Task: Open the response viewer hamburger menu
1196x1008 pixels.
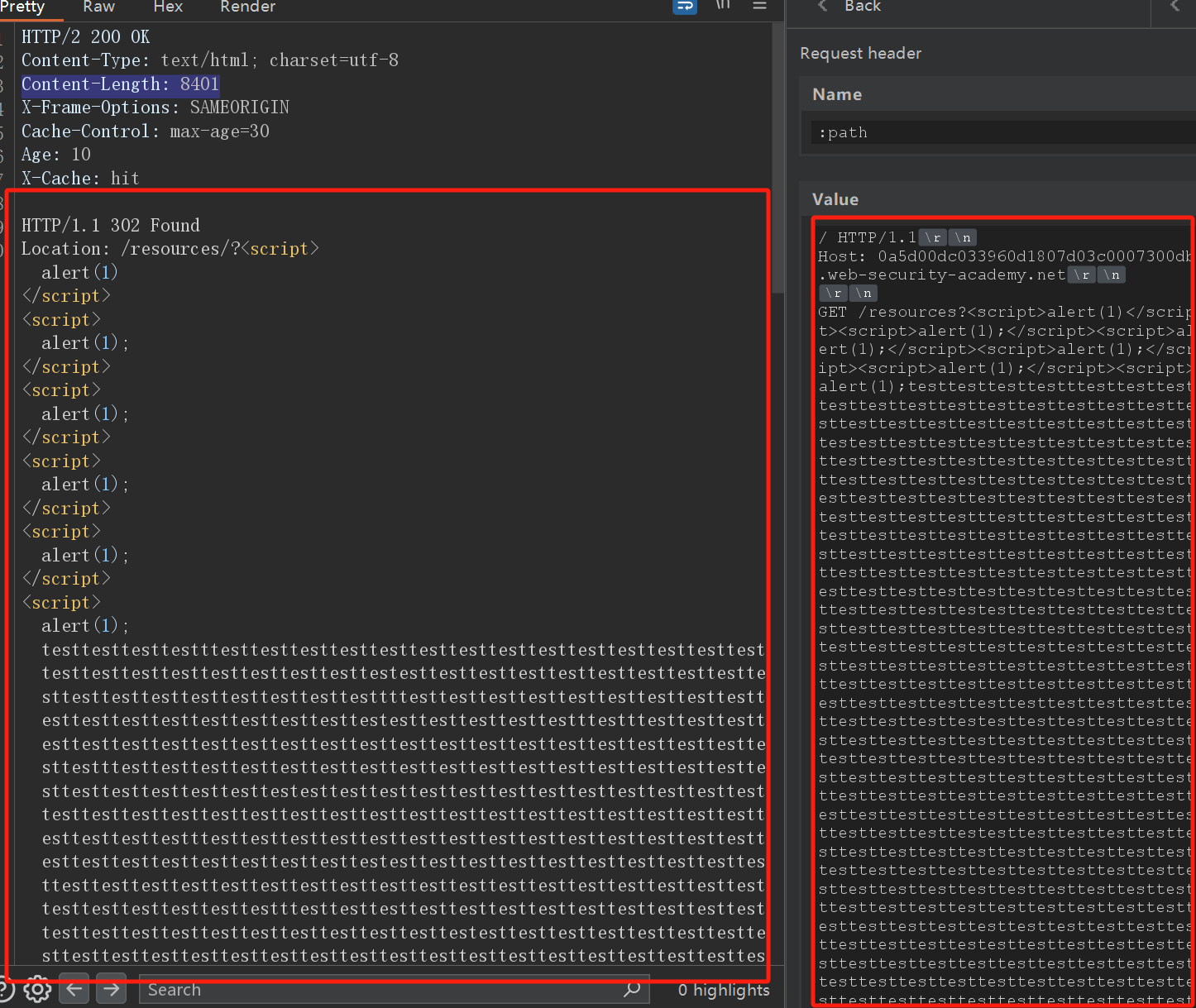Action: [x=759, y=6]
